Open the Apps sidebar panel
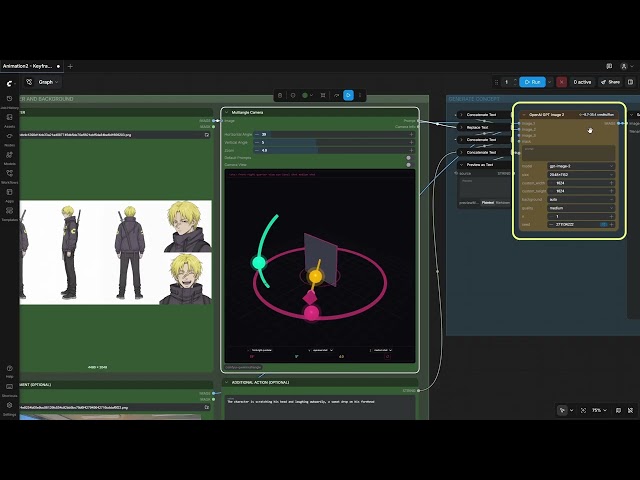The height and width of the screenshot is (480, 640). [x=9, y=195]
